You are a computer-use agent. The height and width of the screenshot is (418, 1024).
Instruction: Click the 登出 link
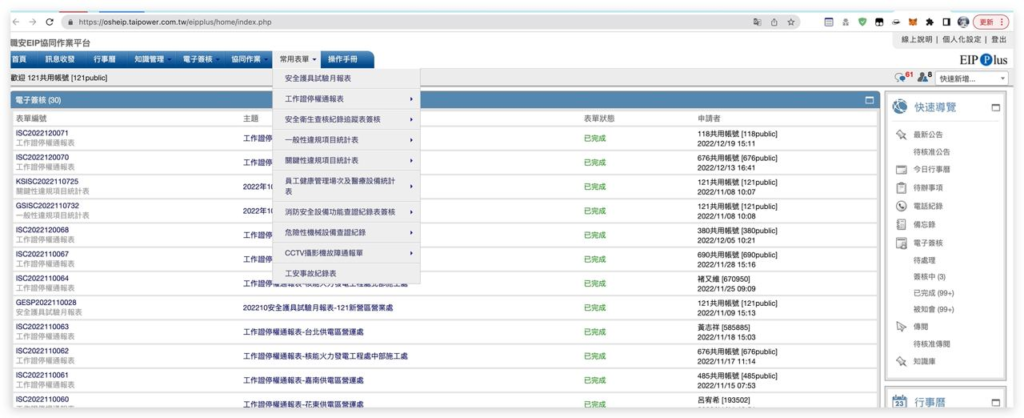(x=999, y=39)
